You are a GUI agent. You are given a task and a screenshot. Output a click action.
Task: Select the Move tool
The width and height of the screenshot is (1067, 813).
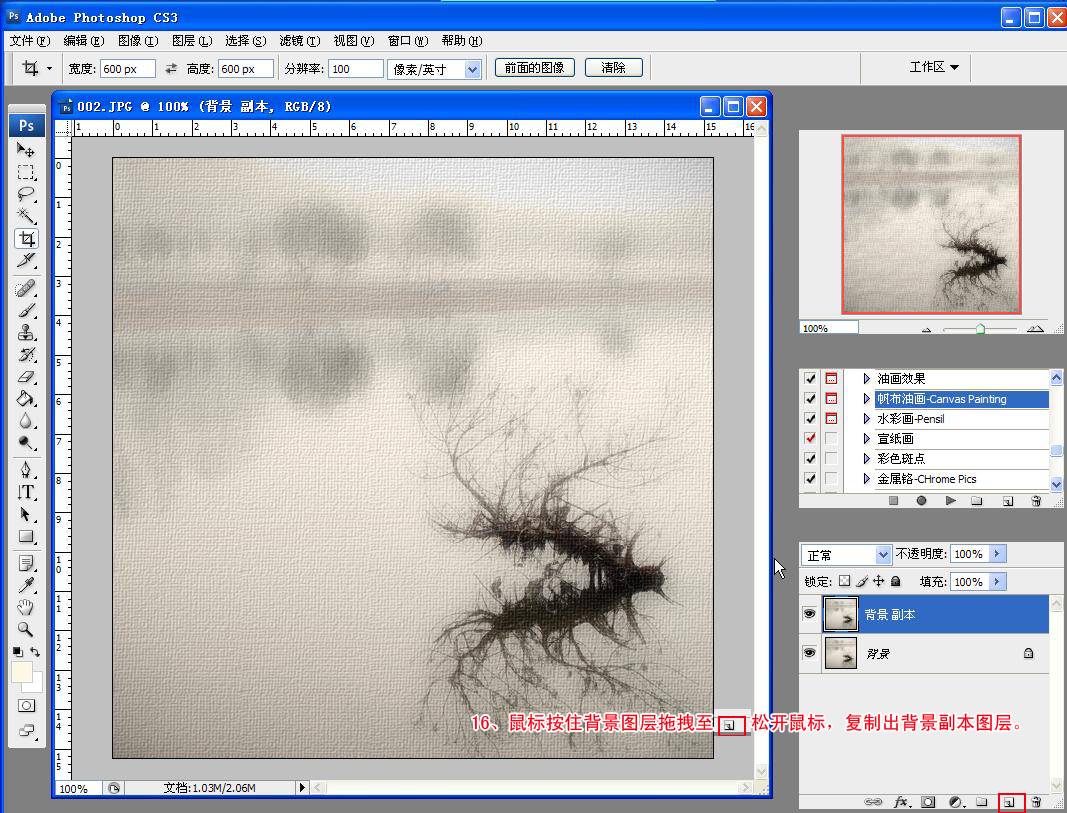[26, 150]
